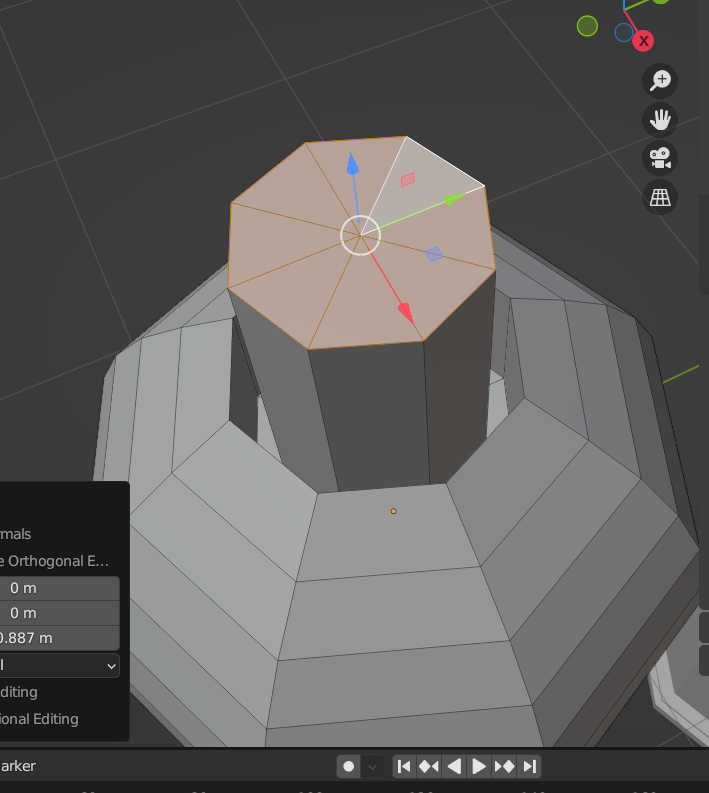Click the 0.887 m move Z value field

coord(58,638)
